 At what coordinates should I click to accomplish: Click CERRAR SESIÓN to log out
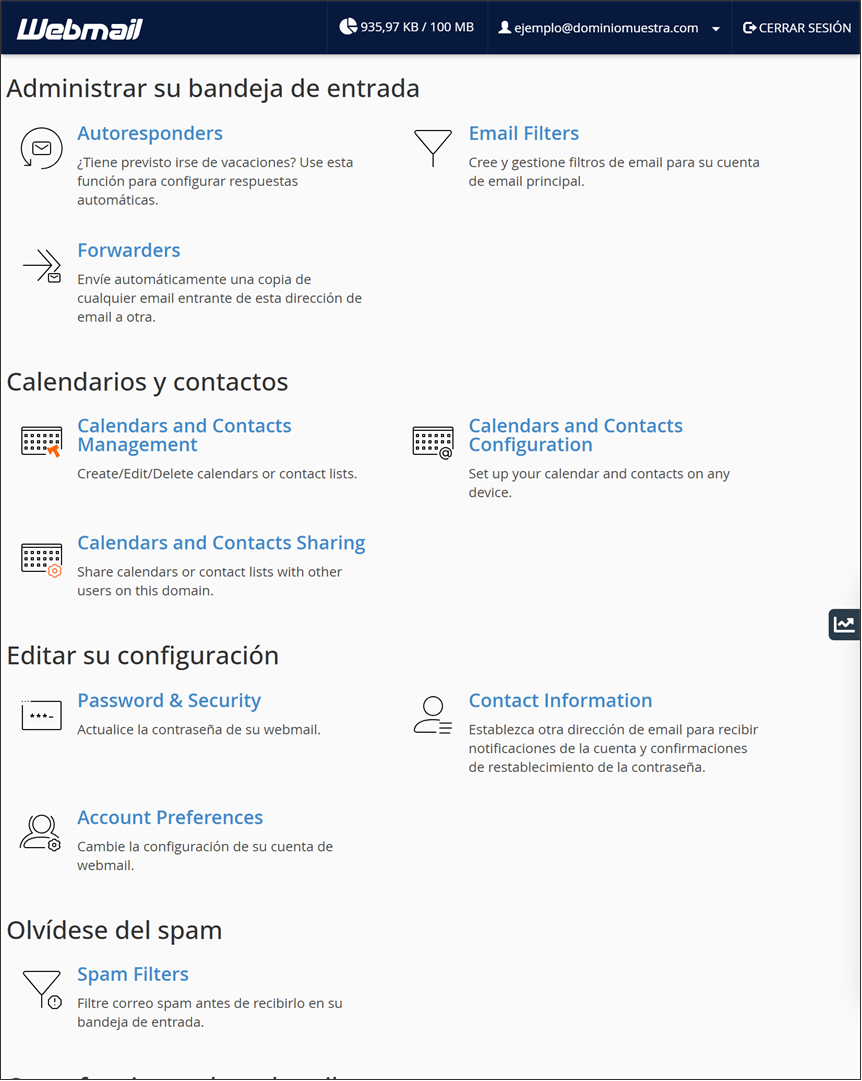coord(796,28)
